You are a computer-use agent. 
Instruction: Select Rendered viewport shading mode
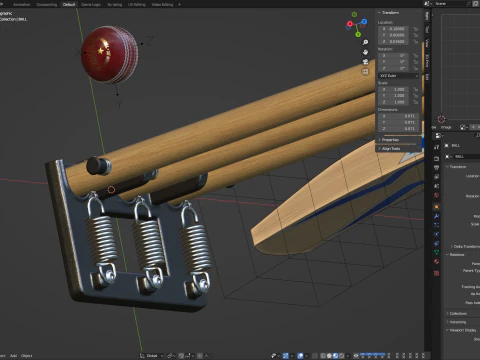[342, 356]
